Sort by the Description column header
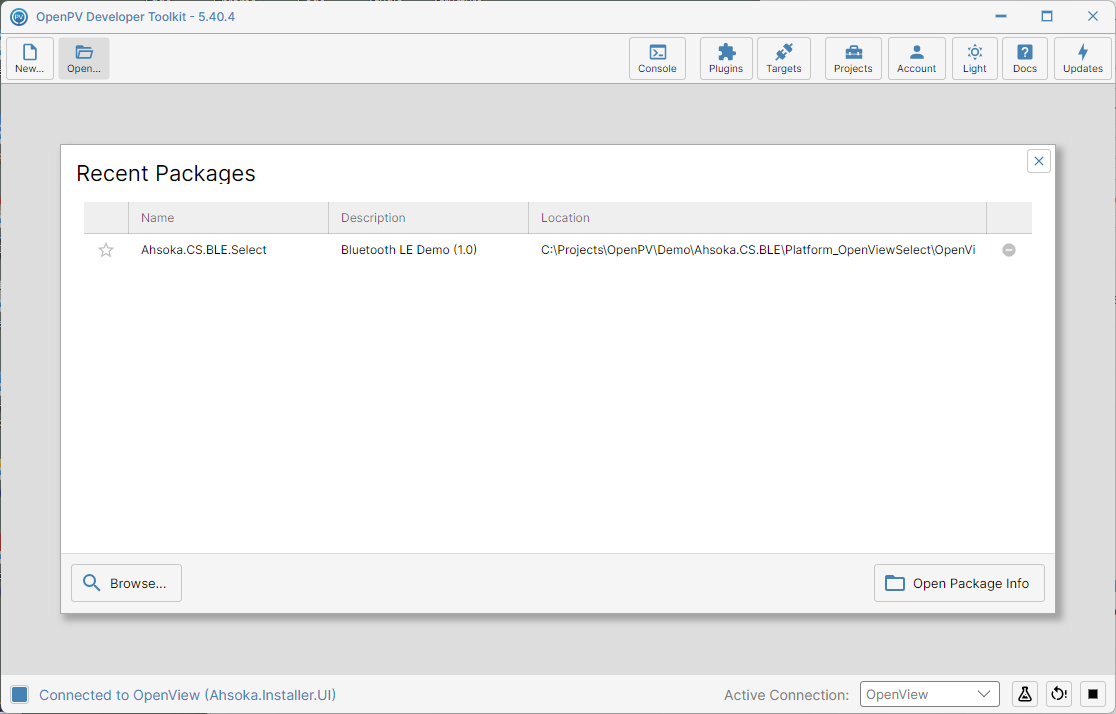1116x714 pixels. click(428, 218)
